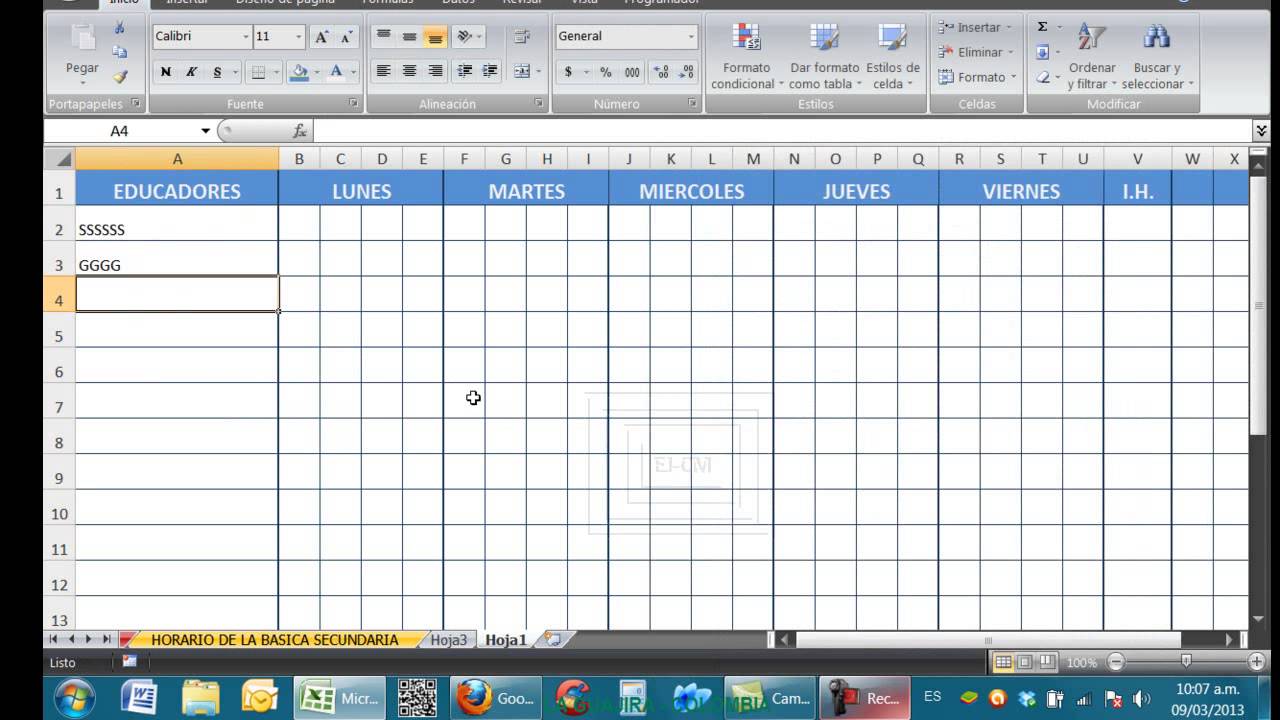This screenshot has width=1280, height=720.
Task: Click the Formato cells button
Action: [x=977, y=77]
